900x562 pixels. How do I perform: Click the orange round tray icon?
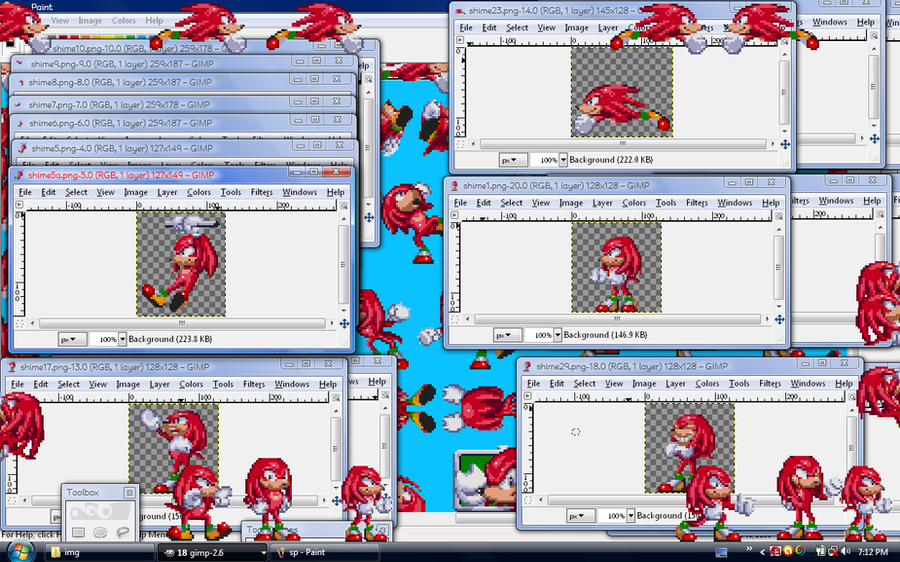click(788, 552)
